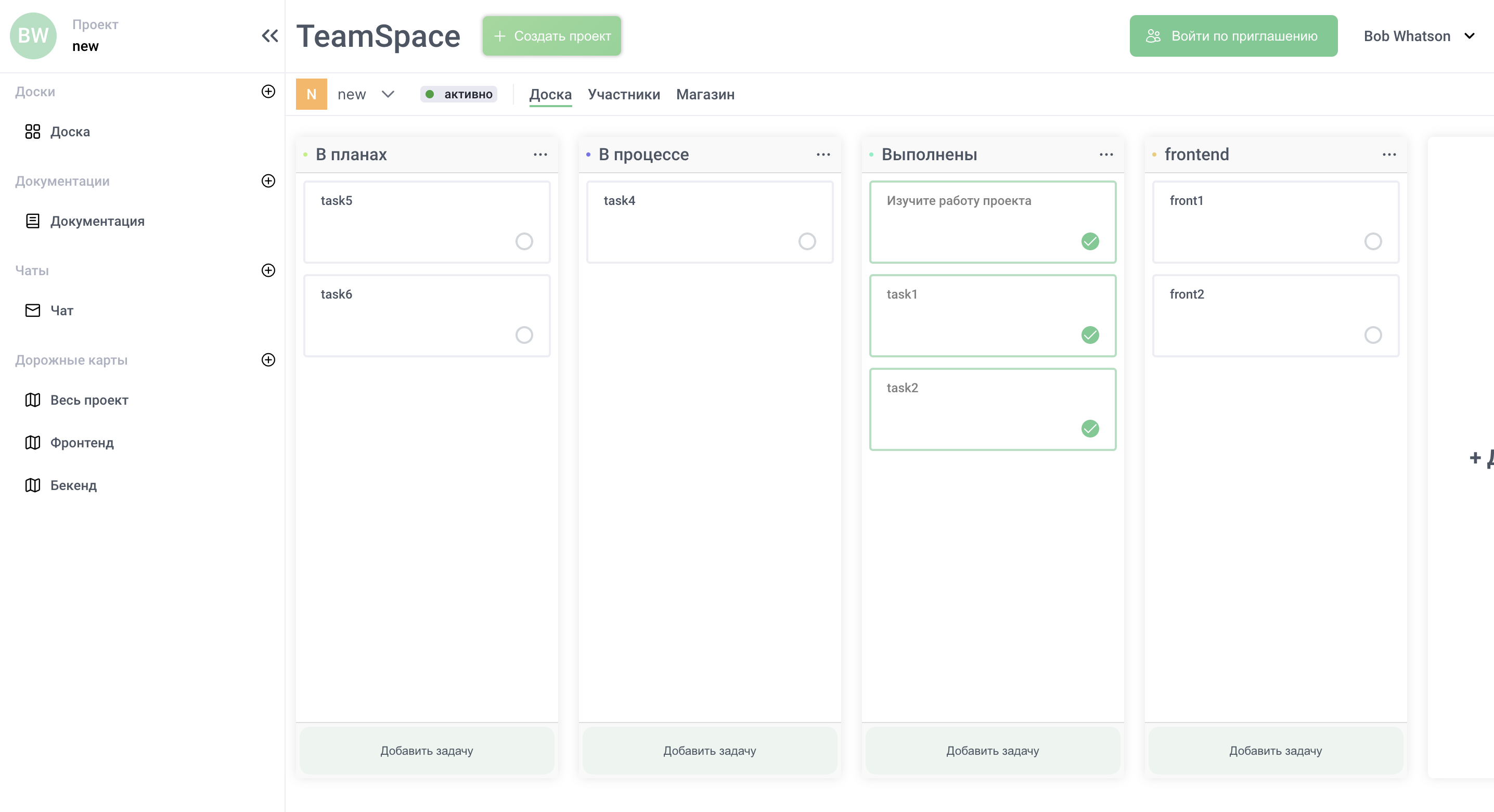Collapse the sidebar with double-chevron icon
Viewport: 1494px width, 812px height.
[x=269, y=36]
